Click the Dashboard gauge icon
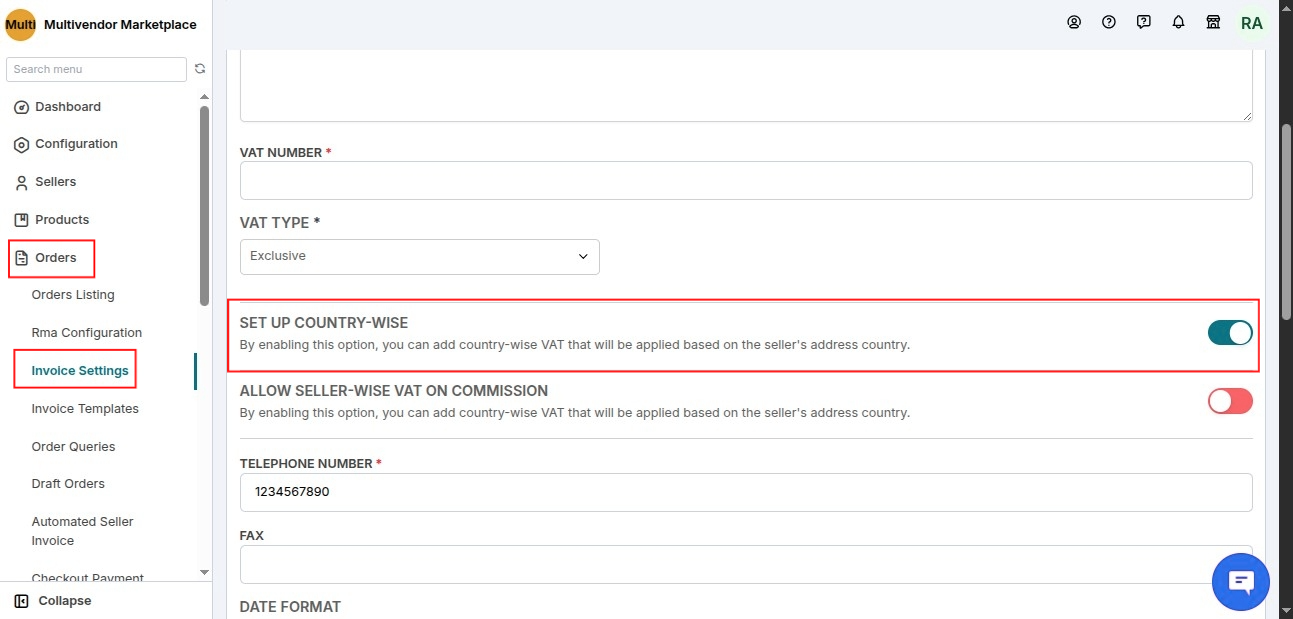1293x619 pixels. (21, 107)
